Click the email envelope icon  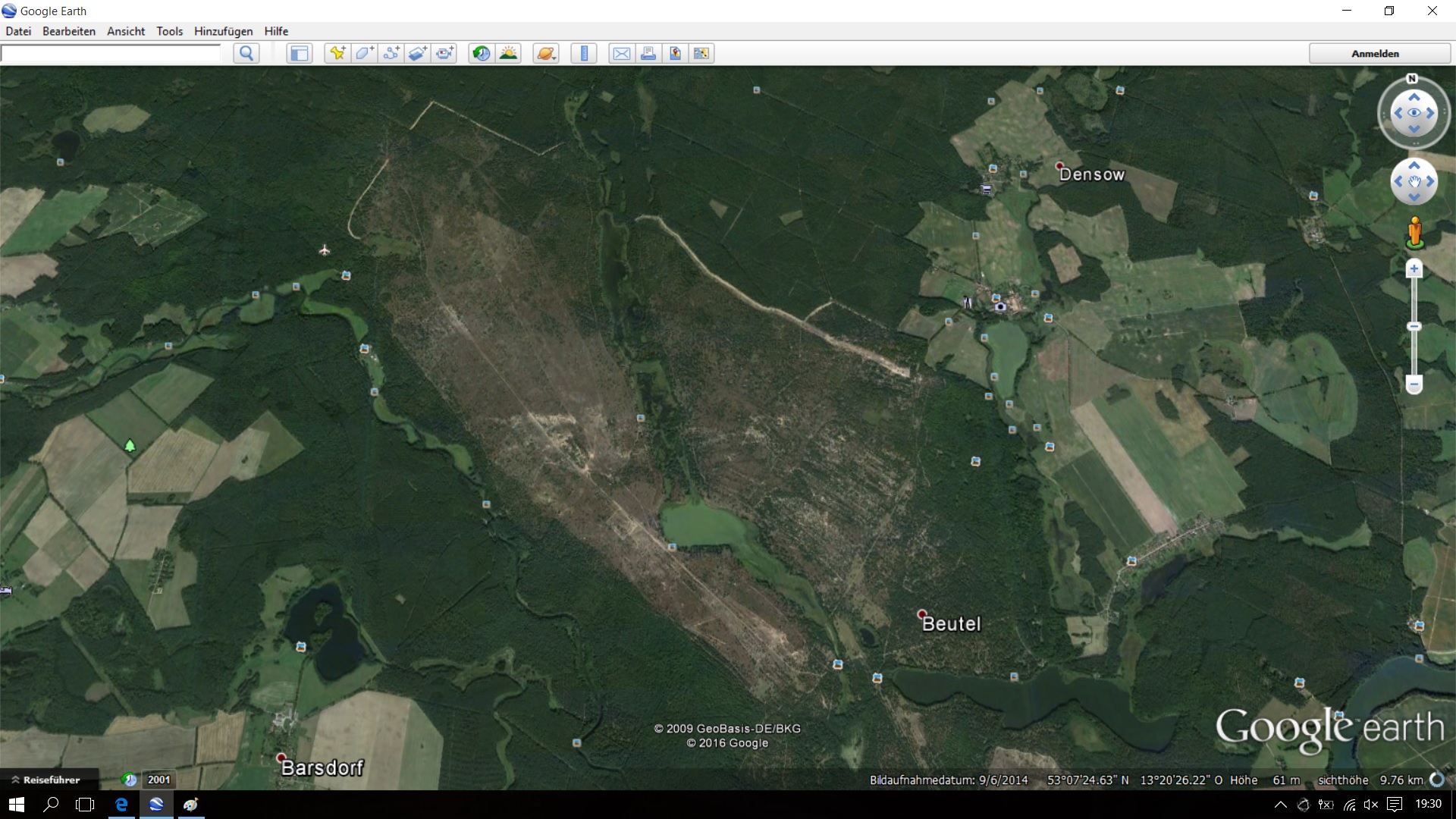(622, 53)
